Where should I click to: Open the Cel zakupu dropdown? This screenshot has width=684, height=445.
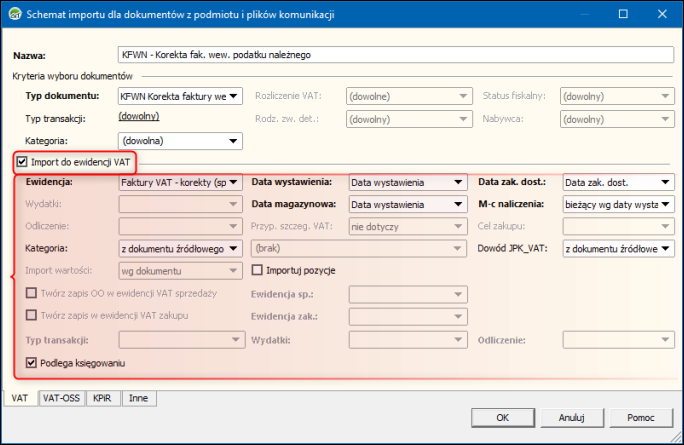click(619, 226)
